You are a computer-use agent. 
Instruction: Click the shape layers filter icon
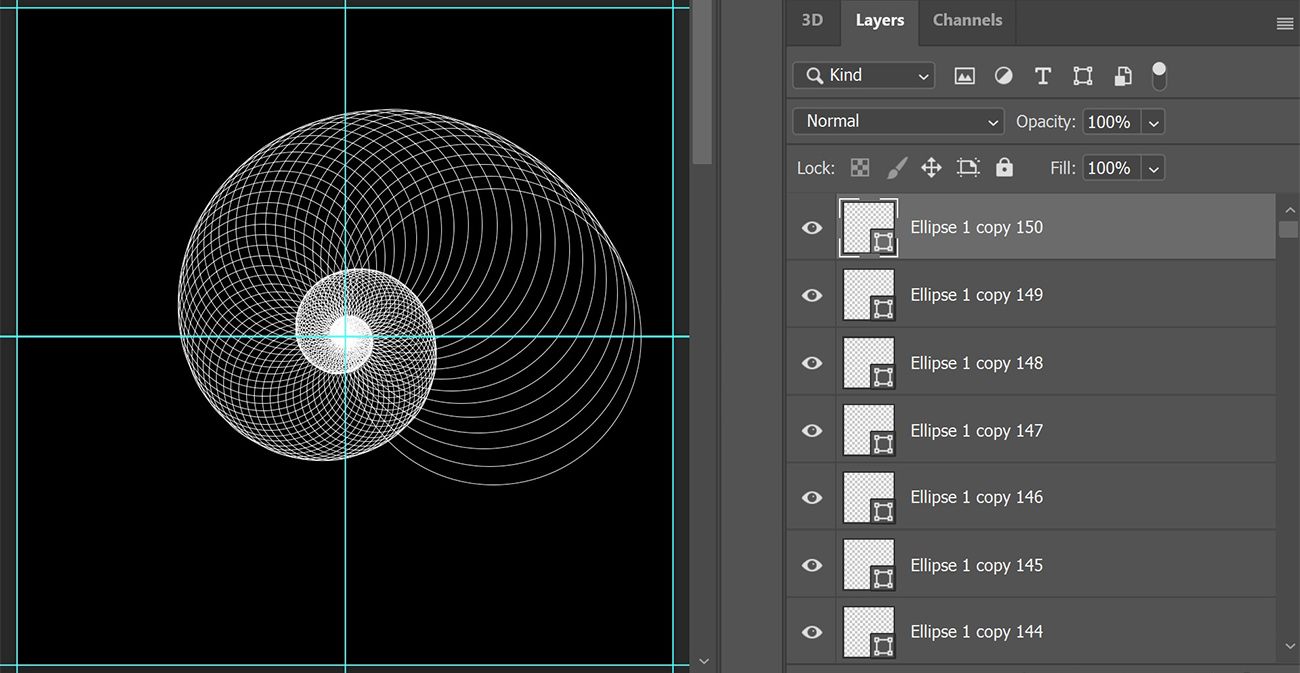click(1082, 75)
